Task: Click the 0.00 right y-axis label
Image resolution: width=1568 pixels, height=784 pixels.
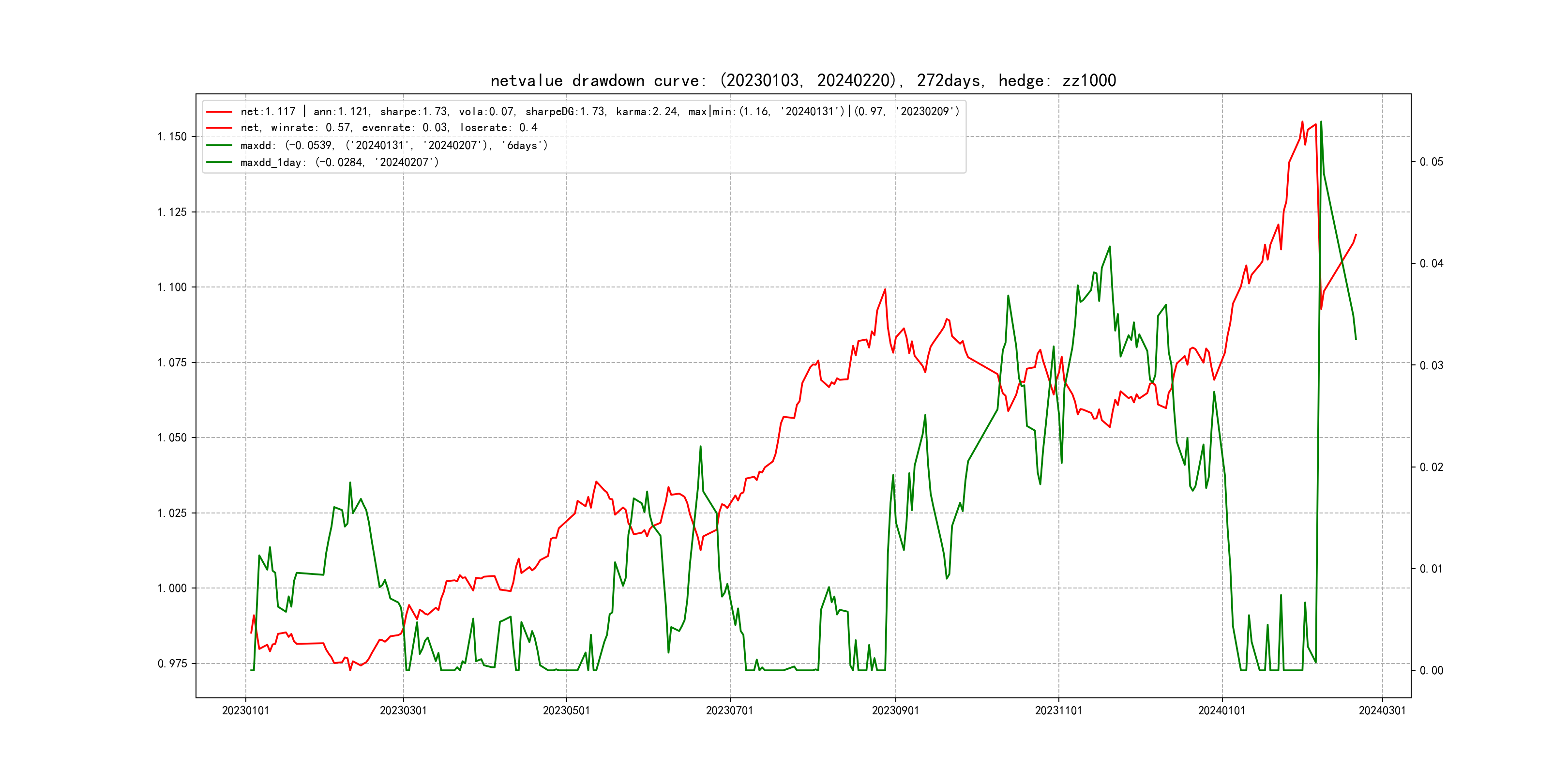Action: point(1431,671)
